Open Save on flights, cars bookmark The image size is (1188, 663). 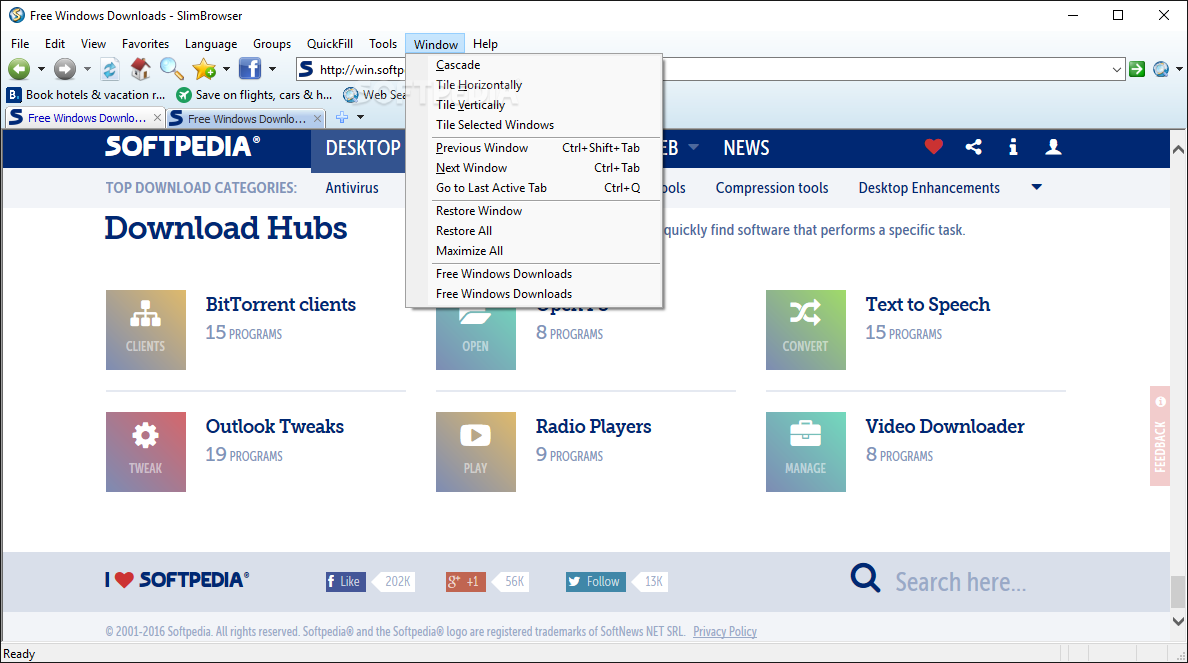[x=255, y=95]
